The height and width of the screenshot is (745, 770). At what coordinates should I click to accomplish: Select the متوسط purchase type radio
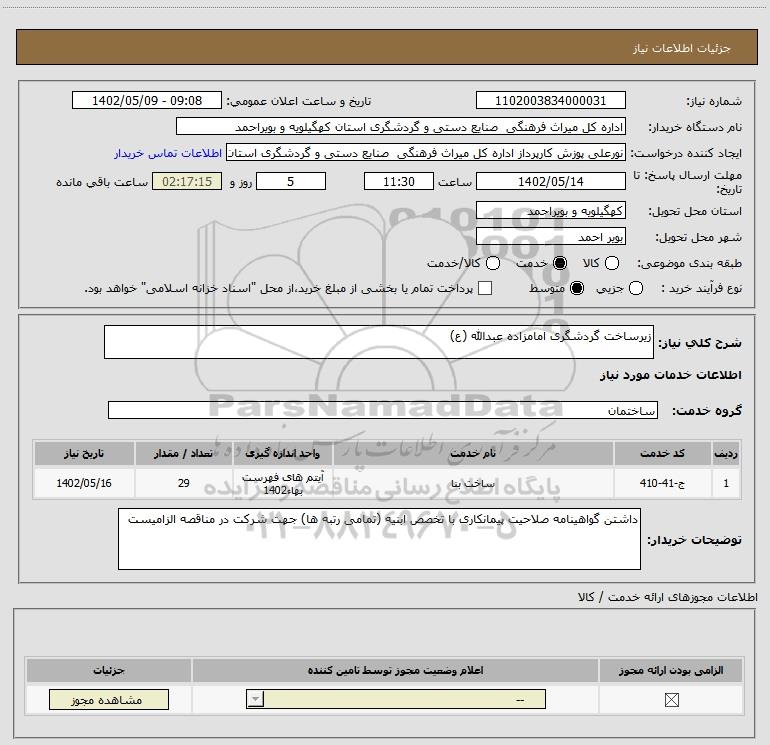(577, 288)
